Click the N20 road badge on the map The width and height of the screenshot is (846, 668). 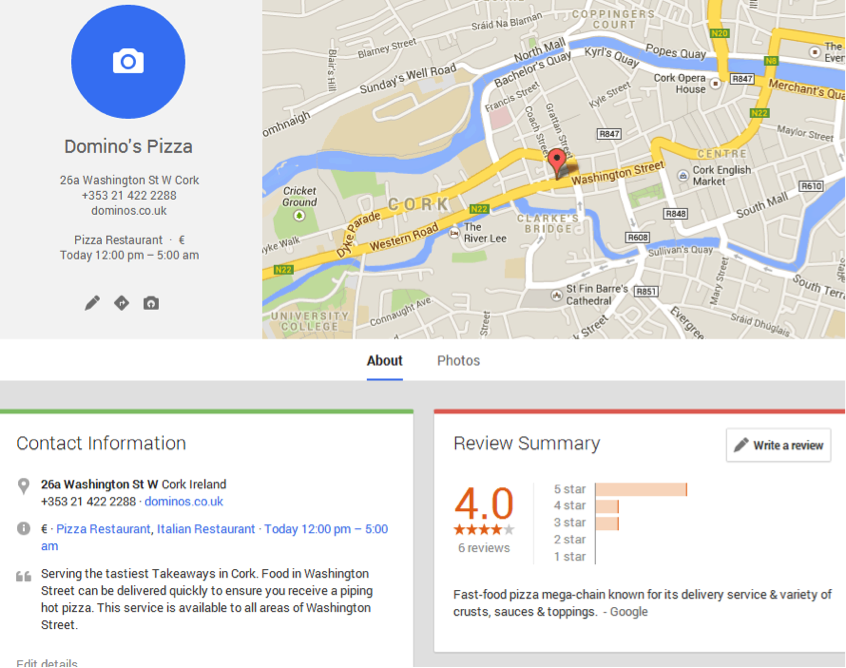pyautogui.click(x=720, y=33)
